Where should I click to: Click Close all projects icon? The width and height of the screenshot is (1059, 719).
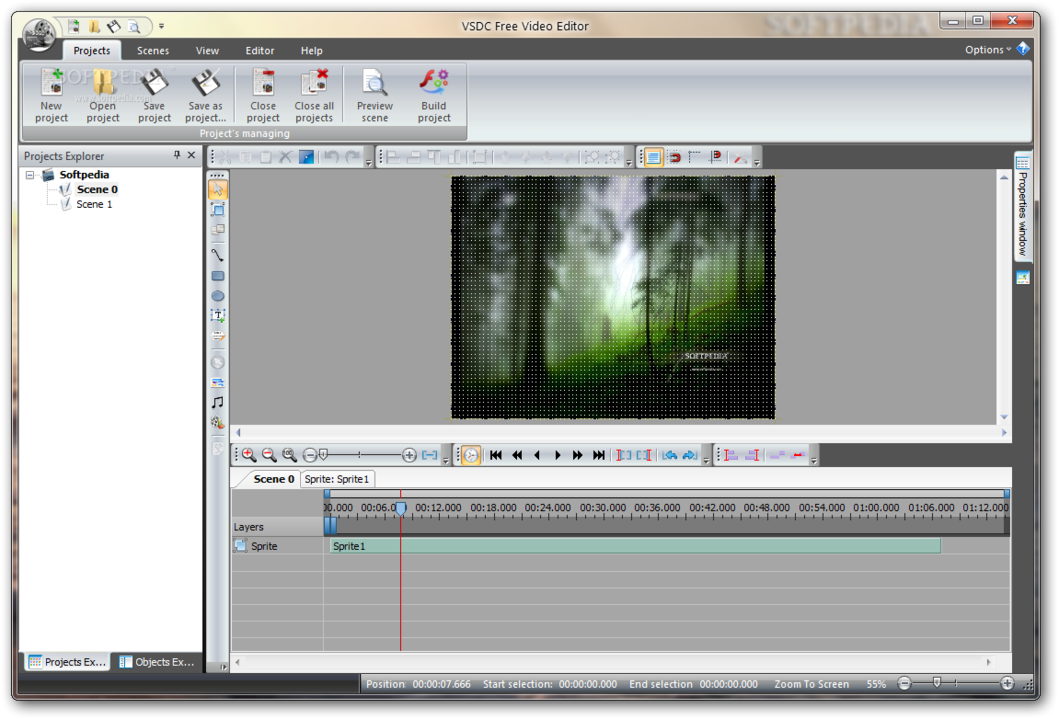click(x=314, y=82)
